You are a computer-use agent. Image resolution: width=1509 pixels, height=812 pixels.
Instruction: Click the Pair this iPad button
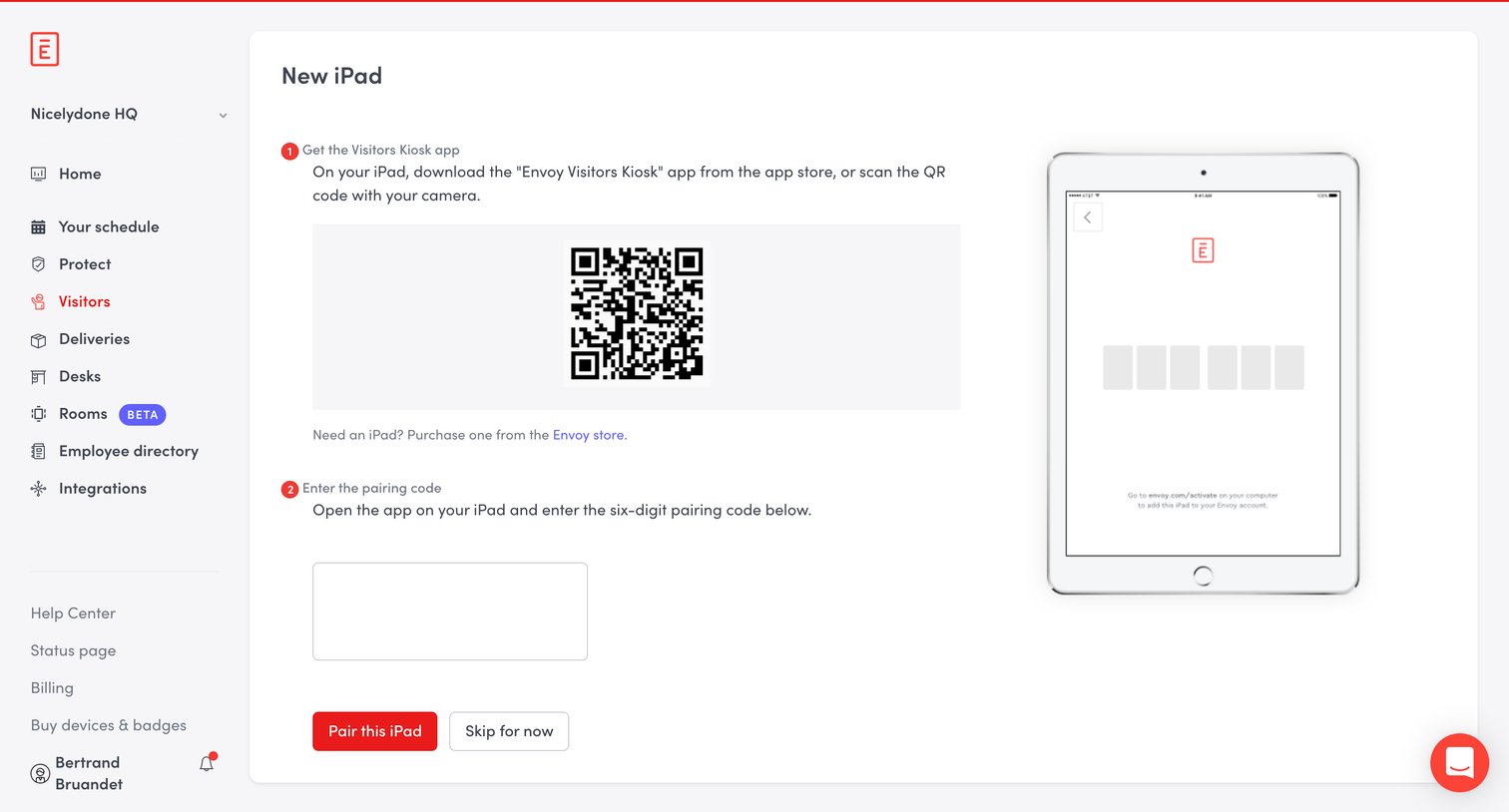click(x=375, y=731)
